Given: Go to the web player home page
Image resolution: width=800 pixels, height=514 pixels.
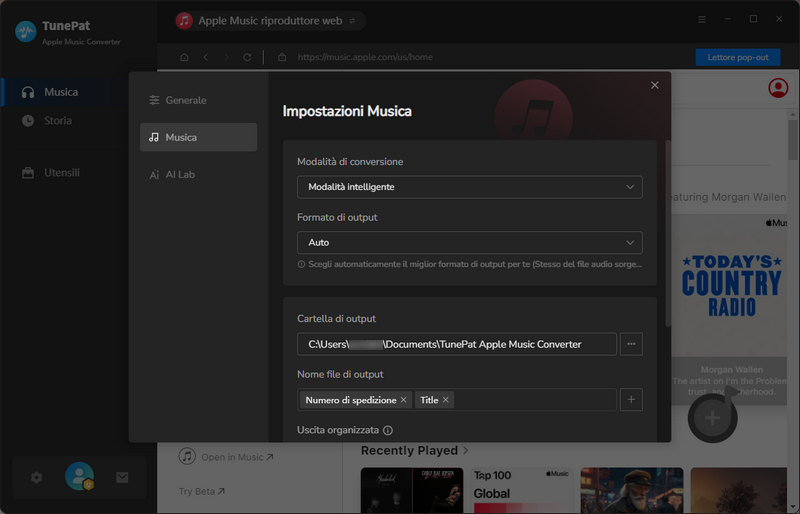Looking at the screenshot, I should (x=184, y=57).
